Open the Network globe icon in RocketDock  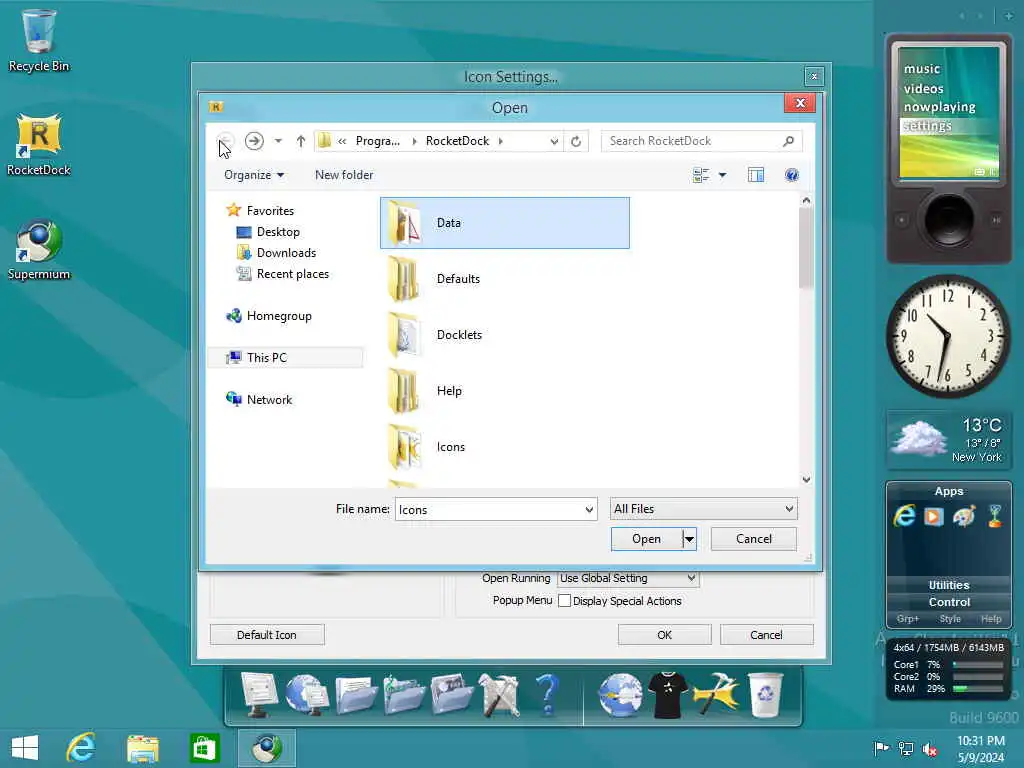click(x=306, y=696)
